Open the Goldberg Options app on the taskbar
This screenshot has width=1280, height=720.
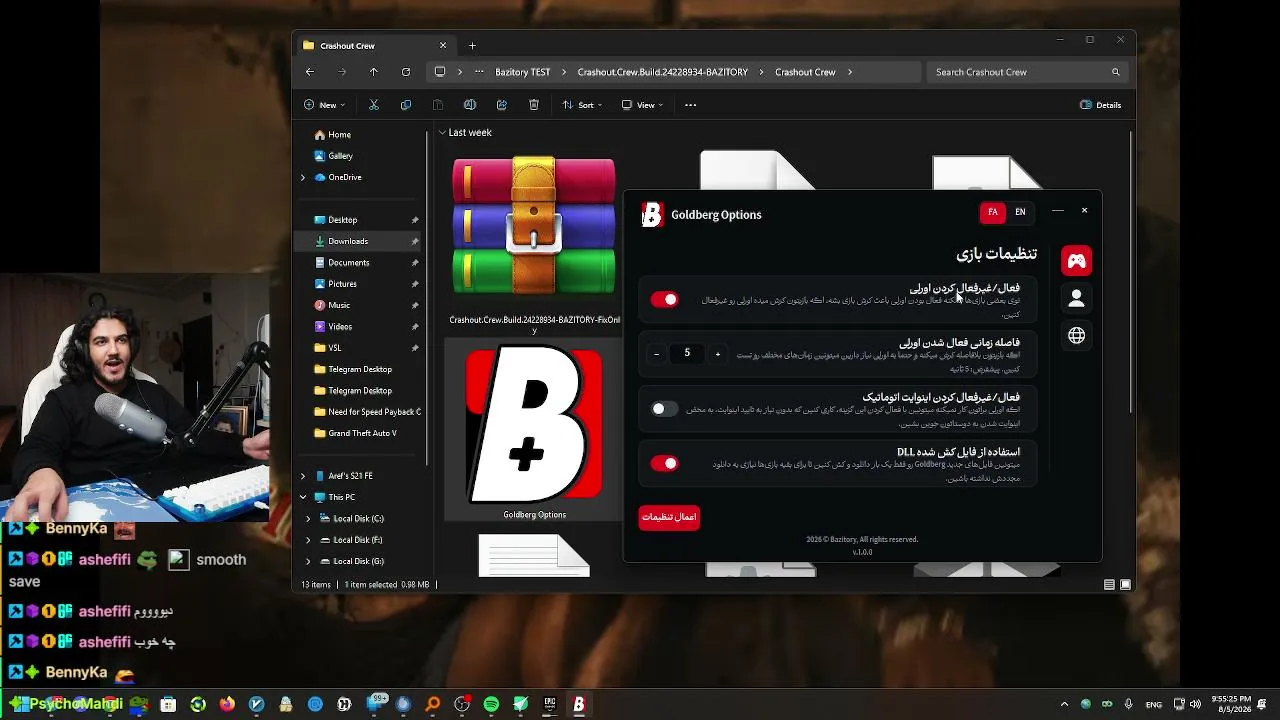coord(578,704)
